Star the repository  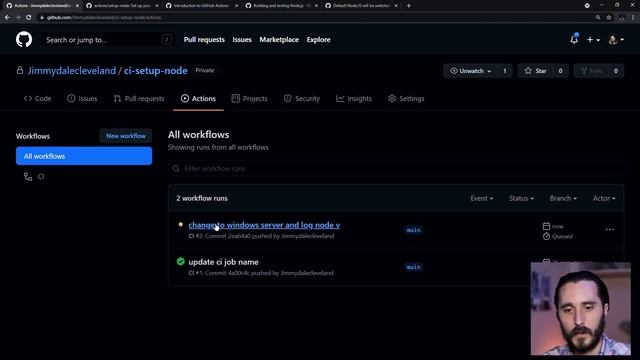pyautogui.click(x=536, y=71)
